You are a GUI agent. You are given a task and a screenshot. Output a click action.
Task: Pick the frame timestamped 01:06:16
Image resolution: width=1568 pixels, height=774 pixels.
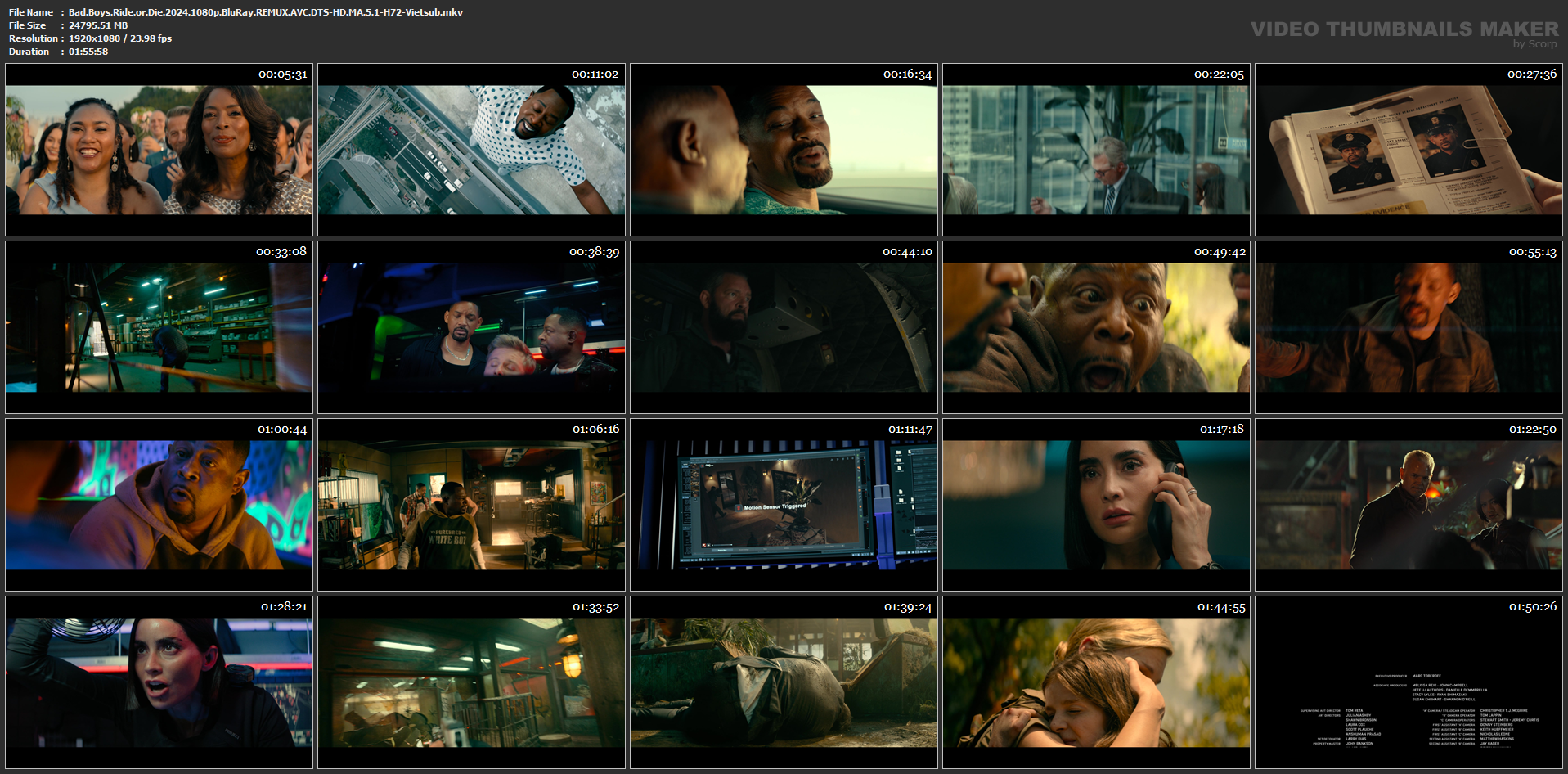[471, 505]
